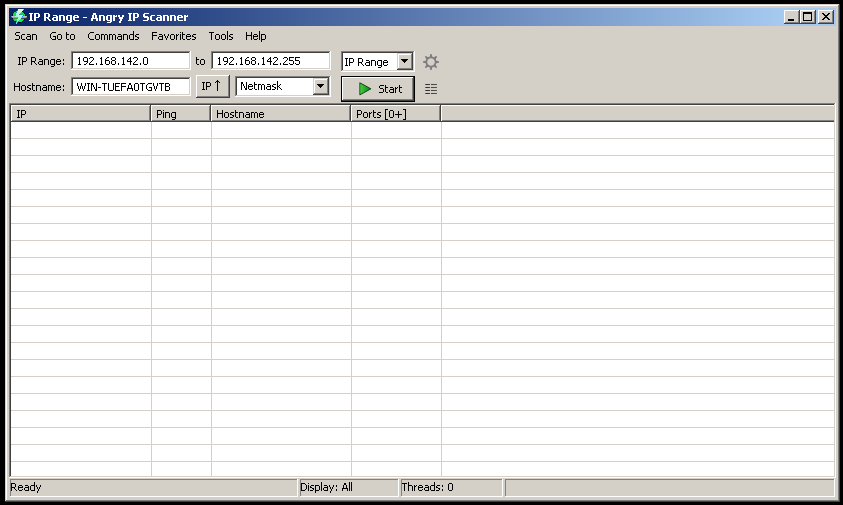Click the green Start scan button
This screenshot has height=505, width=843.
pos(378,89)
